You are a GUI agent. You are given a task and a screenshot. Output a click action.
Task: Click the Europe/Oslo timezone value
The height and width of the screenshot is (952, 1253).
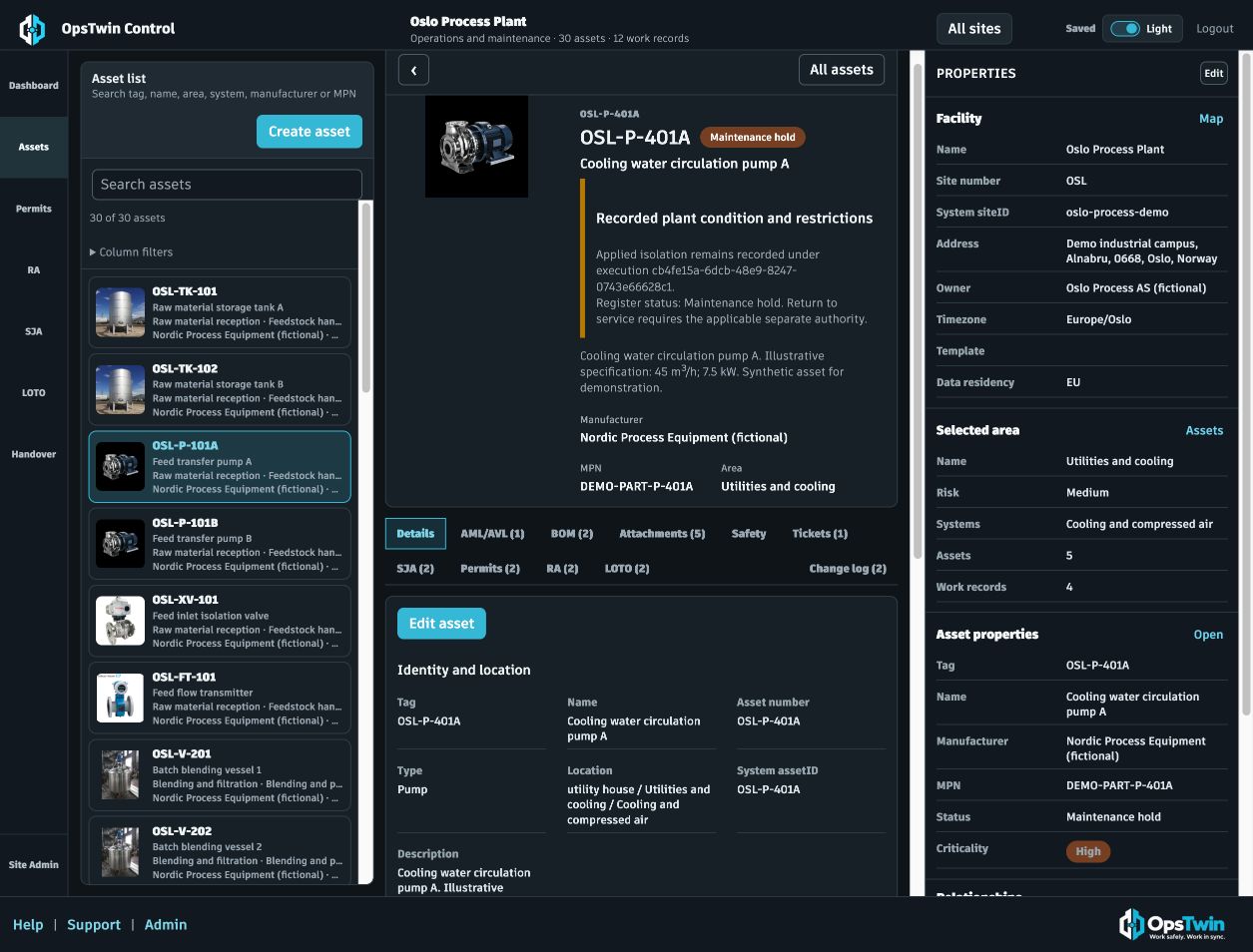(x=1098, y=320)
